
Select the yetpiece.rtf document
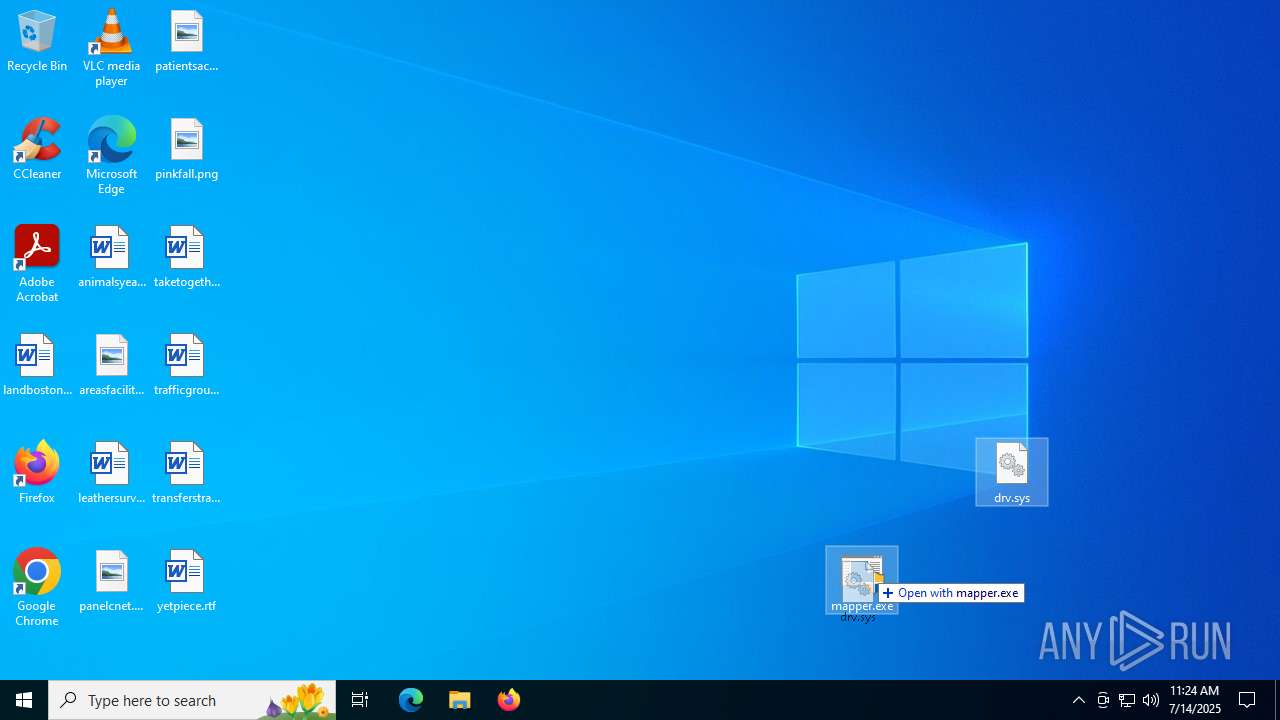click(186, 582)
